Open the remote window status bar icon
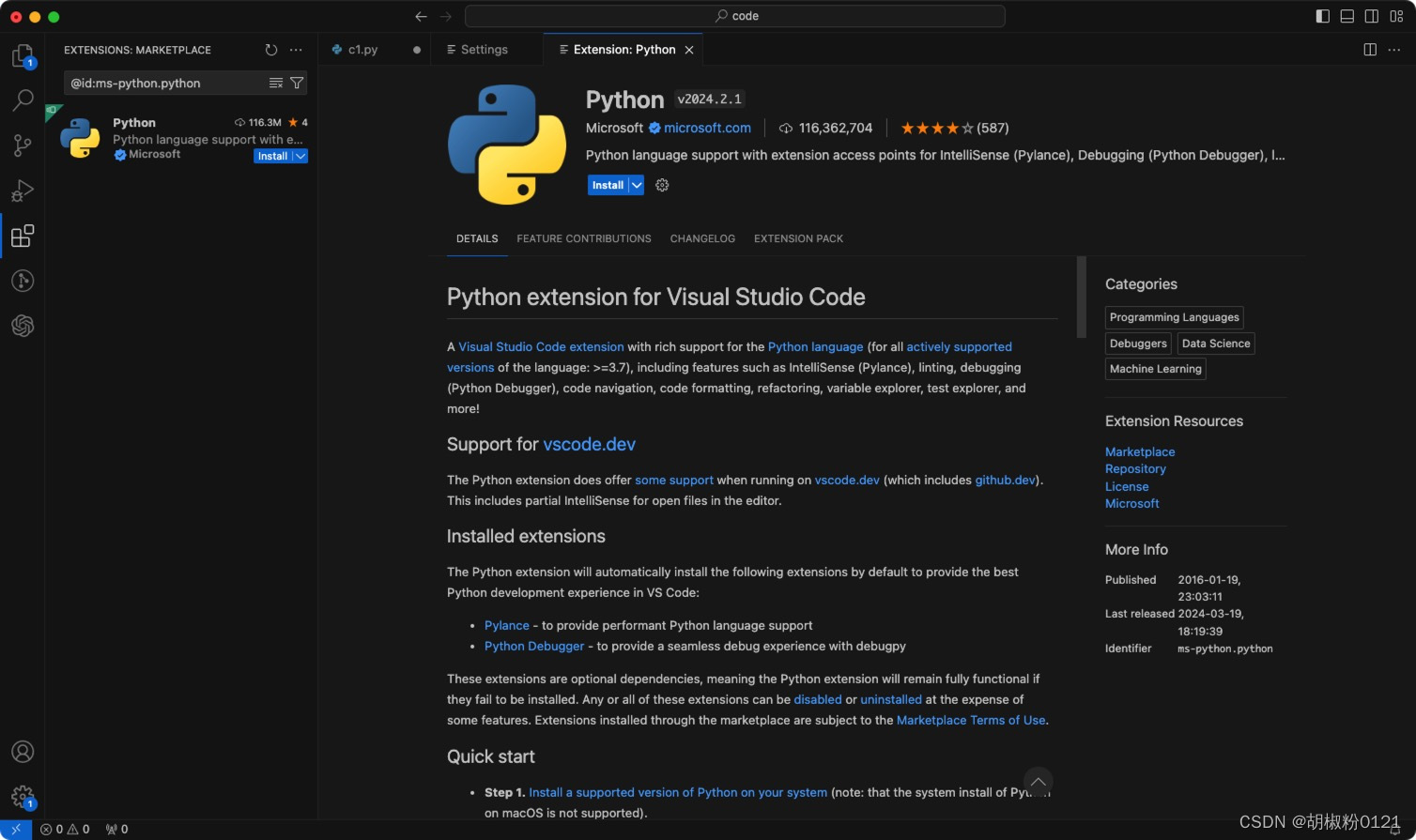Screen dimensions: 1416x840 click(16, 830)
